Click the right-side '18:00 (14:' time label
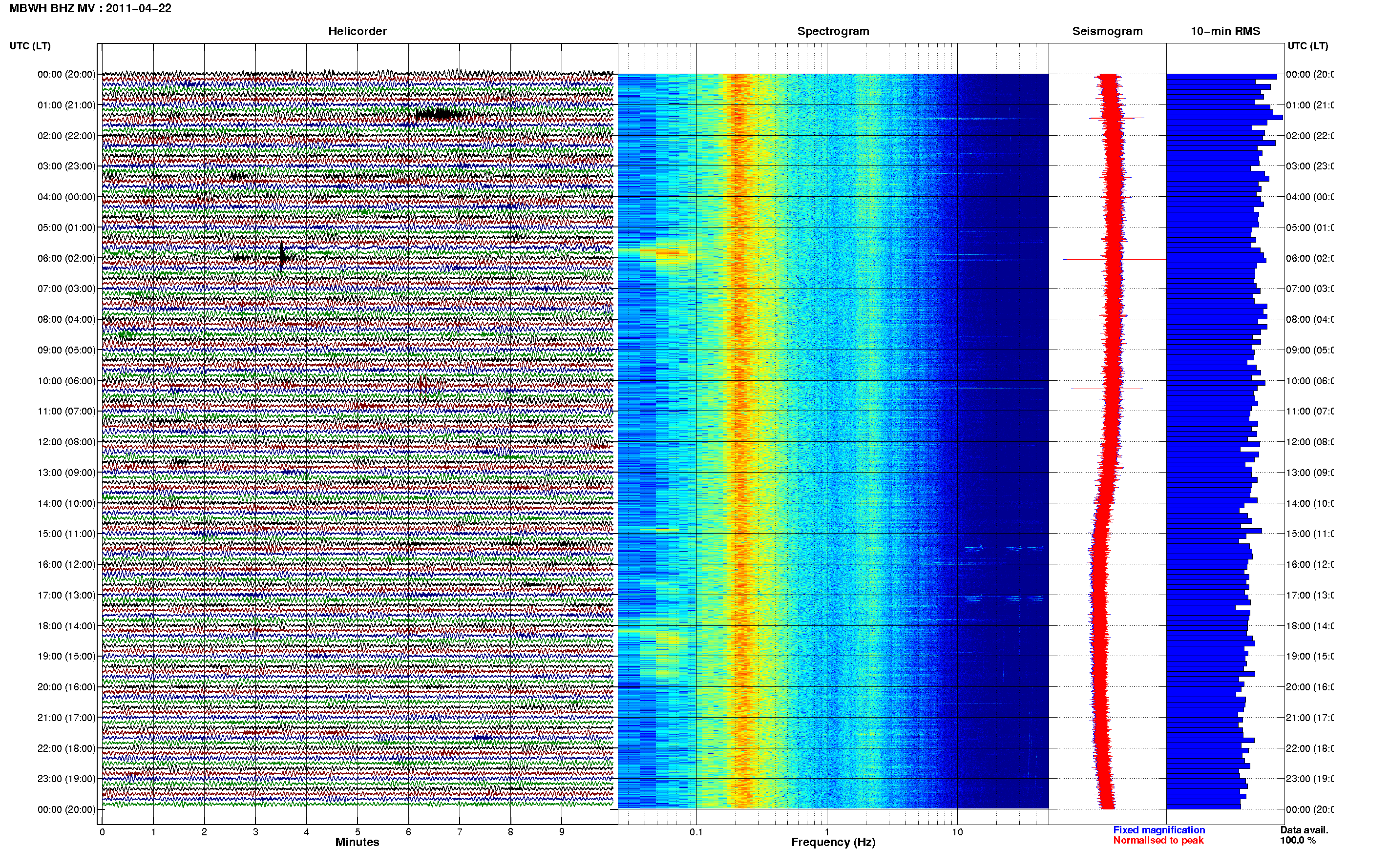 1310,626
